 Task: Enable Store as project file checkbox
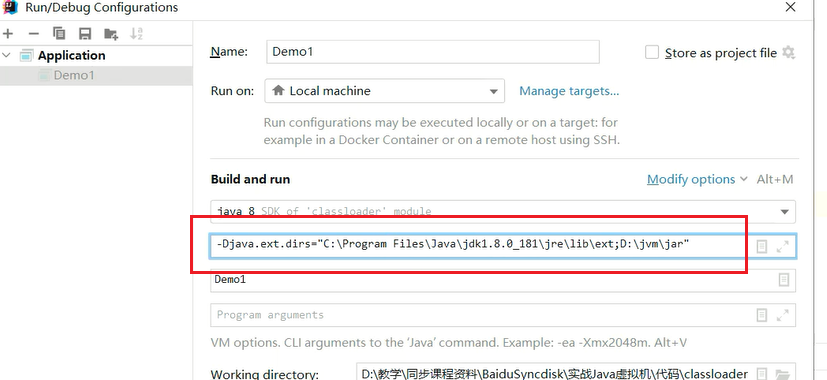tap(652, 52)
